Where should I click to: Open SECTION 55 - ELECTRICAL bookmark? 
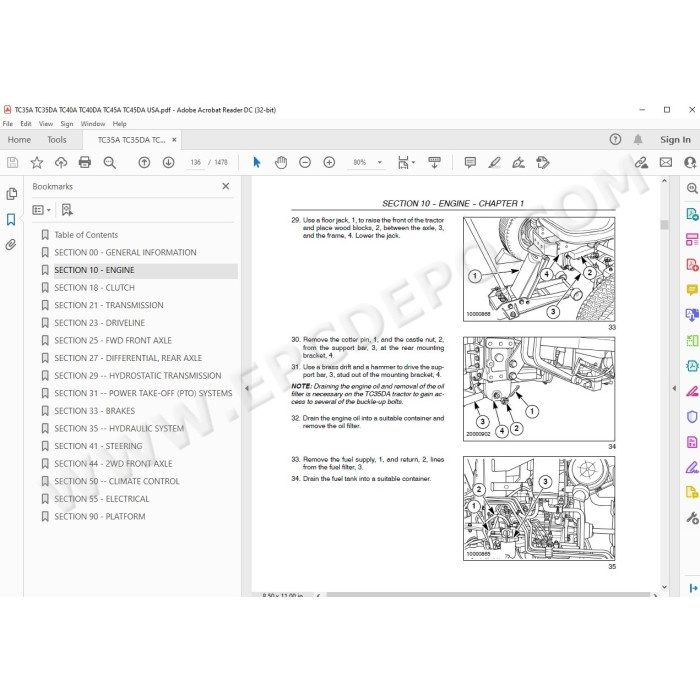(102, 499)
